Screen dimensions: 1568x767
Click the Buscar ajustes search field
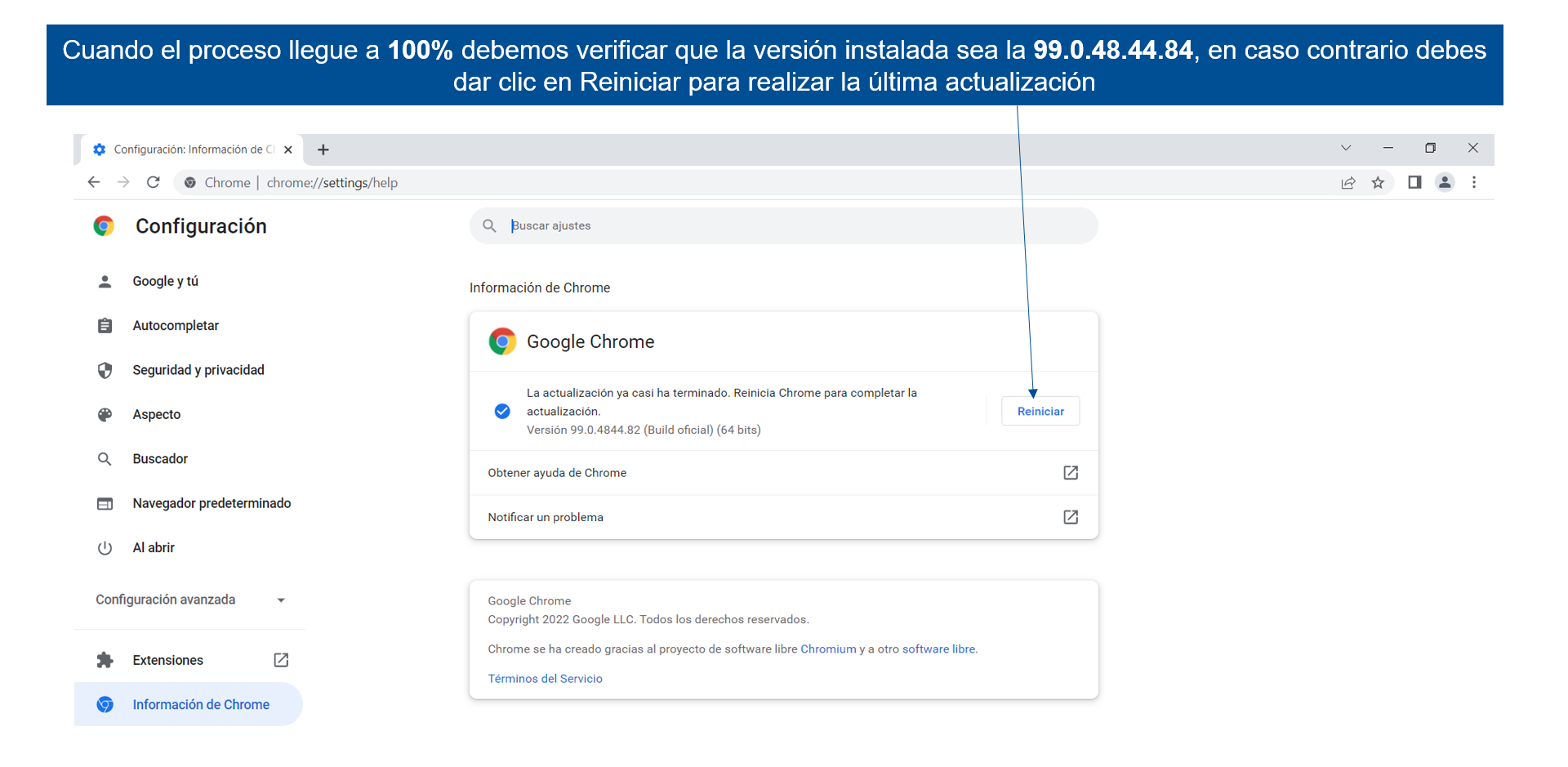point(783,225)
